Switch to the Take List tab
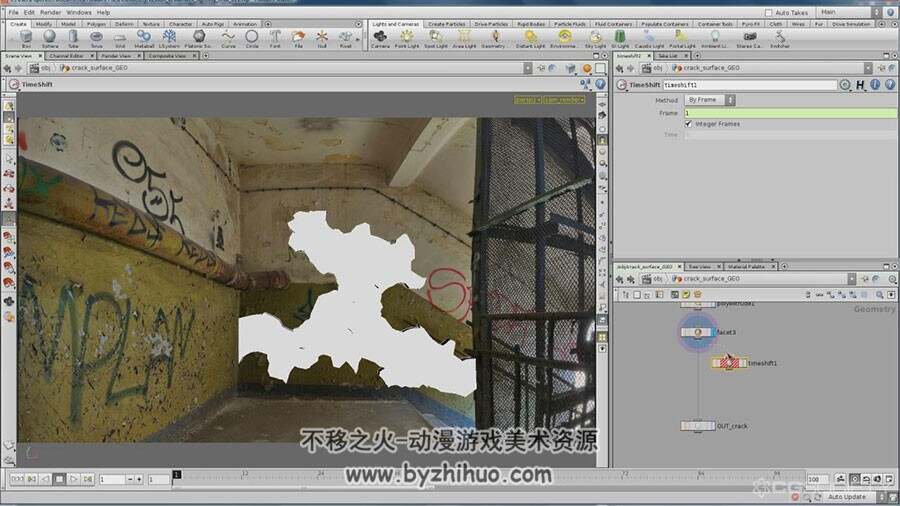 click(x=668, y=56)
